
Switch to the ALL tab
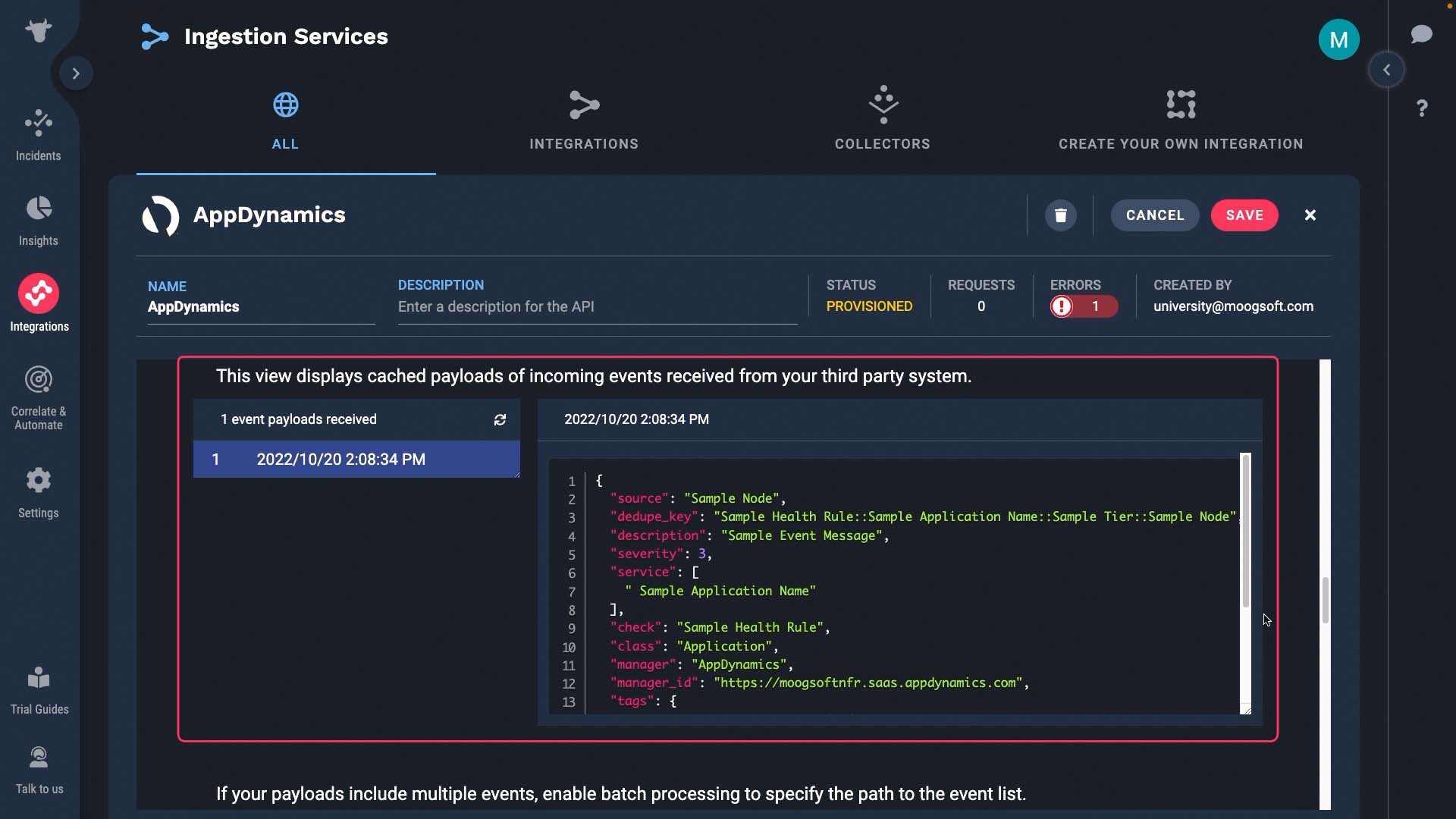(x=286, y=122)
